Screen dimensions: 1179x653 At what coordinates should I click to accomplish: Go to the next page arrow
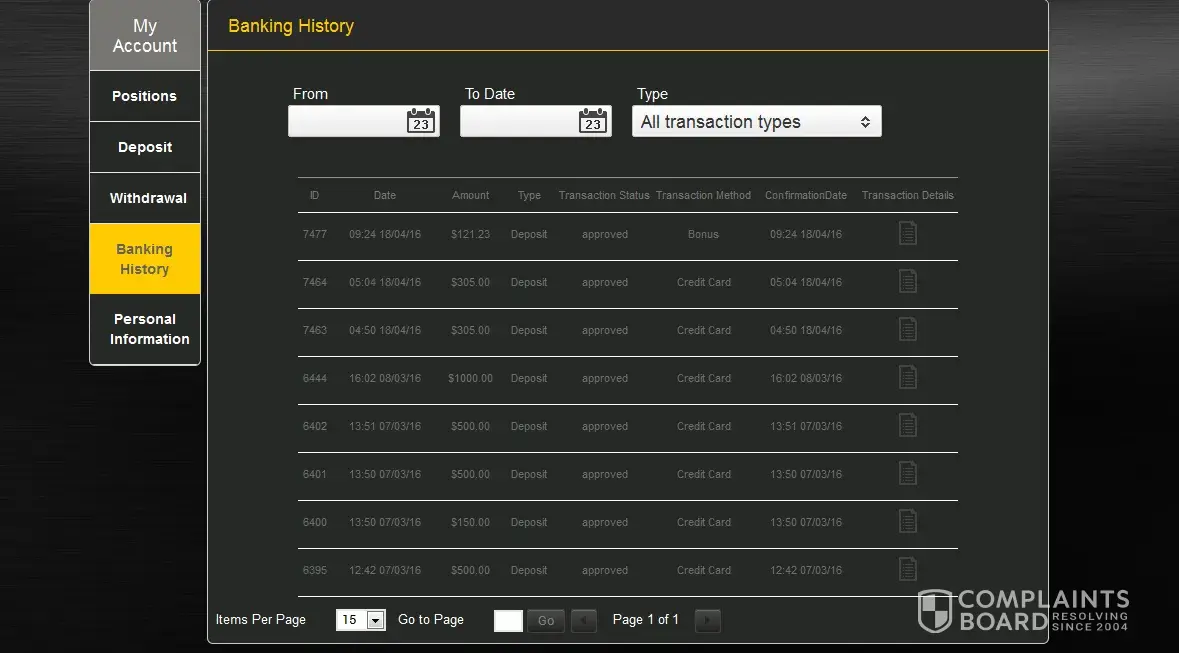pyautogui.click(x=707, y=620)
